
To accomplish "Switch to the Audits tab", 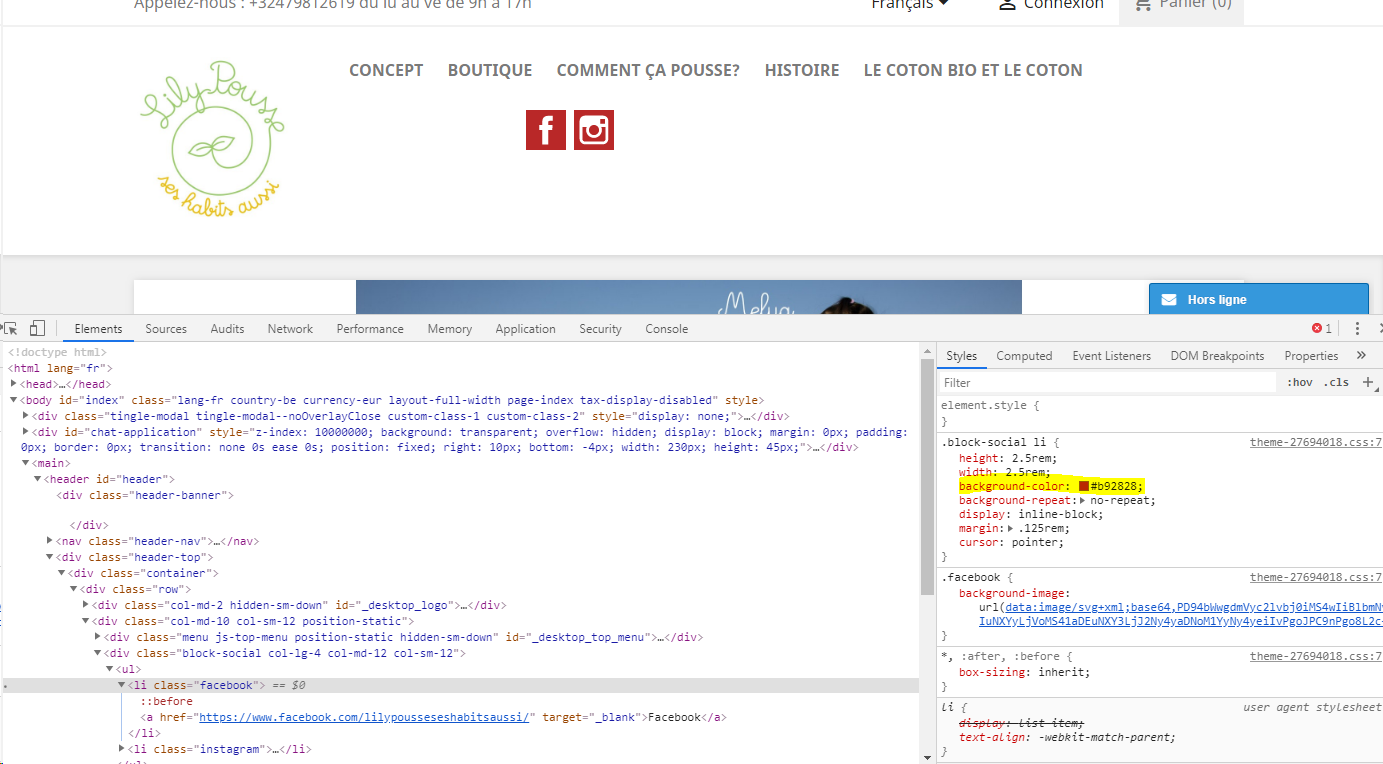I will 227,328.
